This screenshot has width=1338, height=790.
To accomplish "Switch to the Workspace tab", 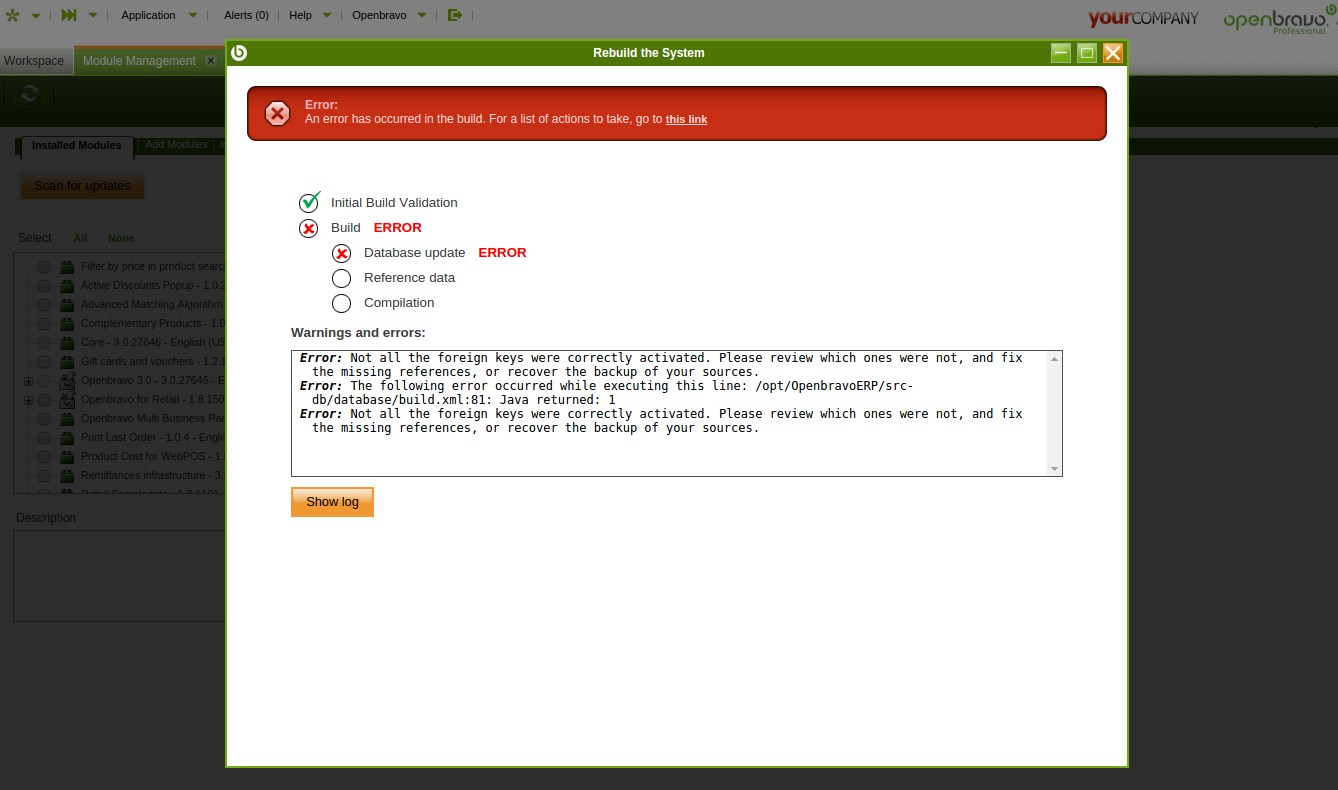I will click(34, 61).
